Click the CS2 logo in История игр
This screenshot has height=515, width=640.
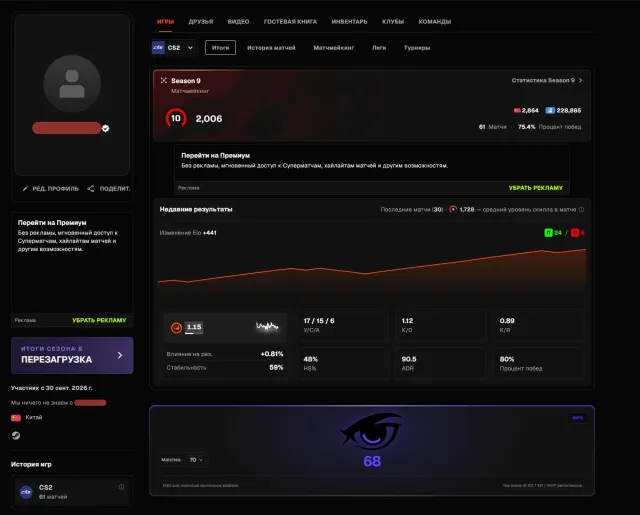coord(27,492)
